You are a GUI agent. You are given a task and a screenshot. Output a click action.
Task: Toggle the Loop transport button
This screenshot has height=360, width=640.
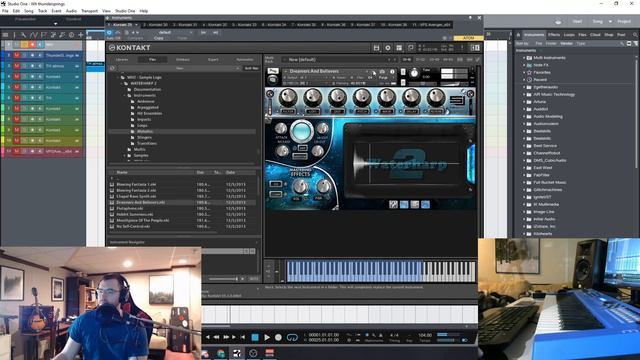tap(292, 337)
